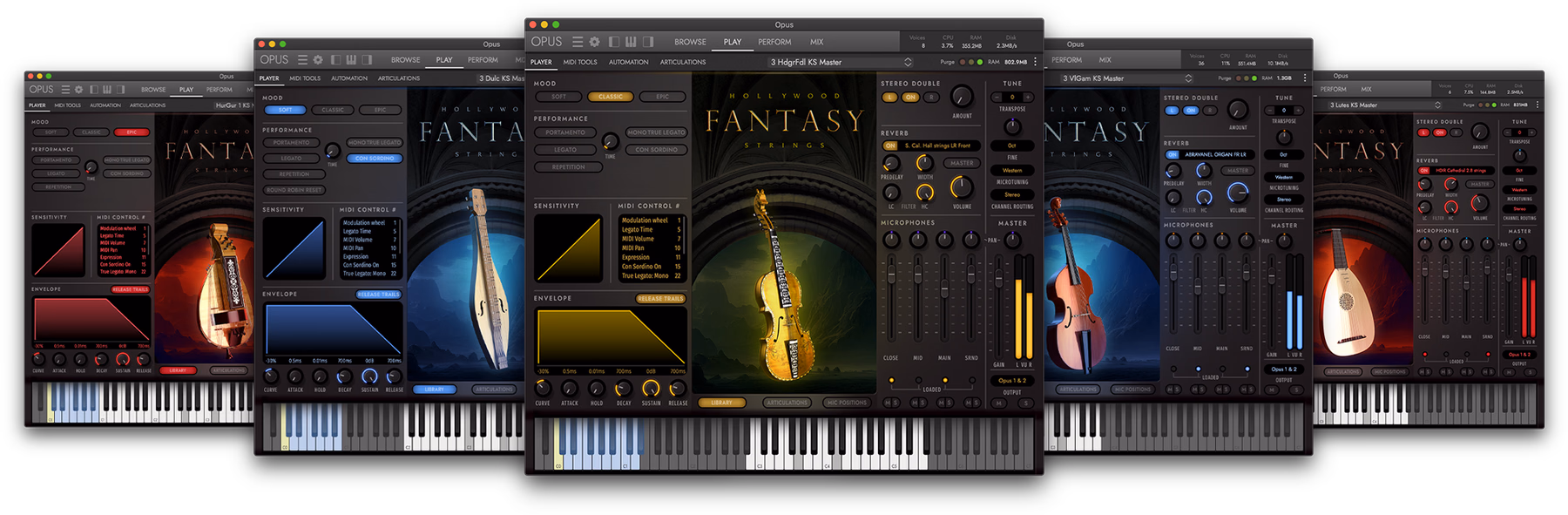The width and height of the screenshot is (1568, 515).
Task: Click the LIBRARY button in front window
Action: pos(722,403)
